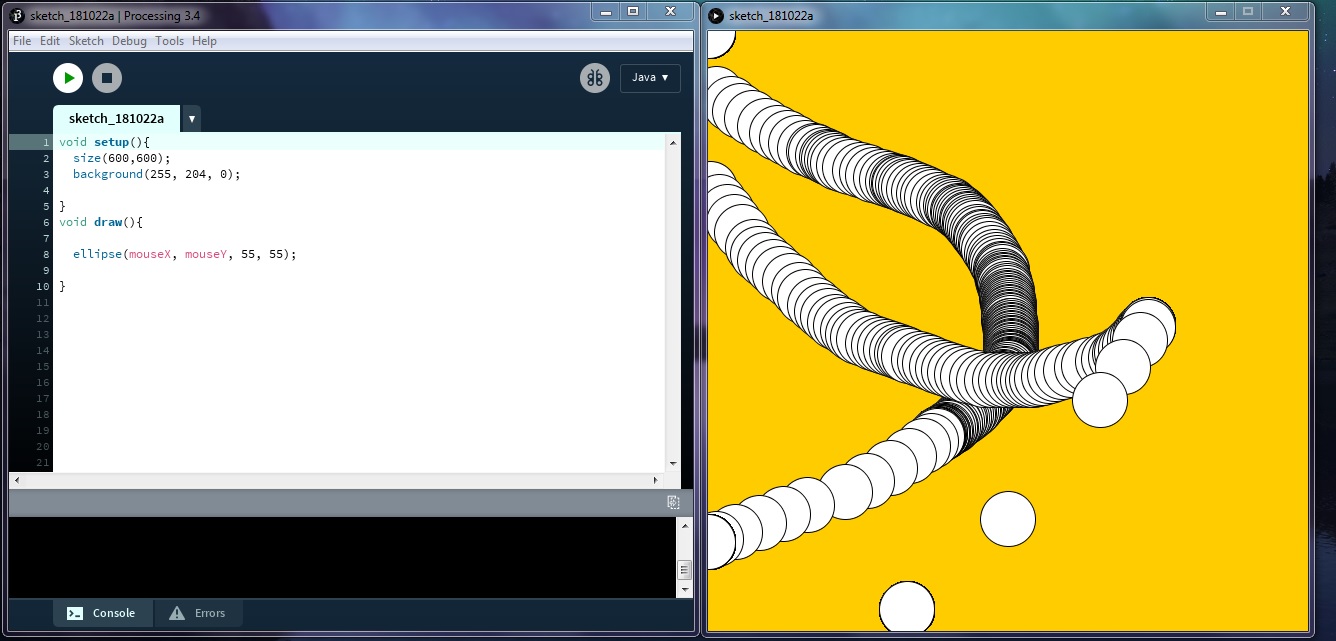1336x641 pixels.
Task: Switch to the Errors tab
Action: (x=210, y=612)
